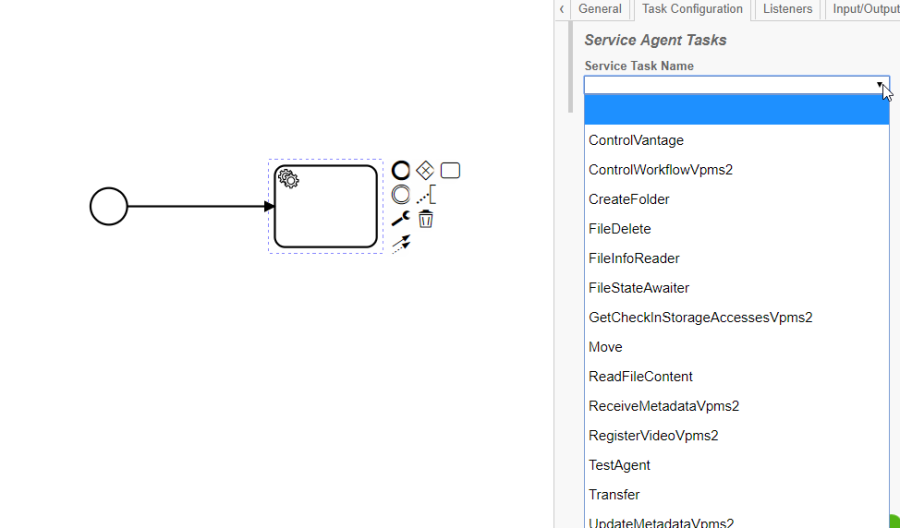Pick FileInfoReader in the task list

(x=634, y=259)
